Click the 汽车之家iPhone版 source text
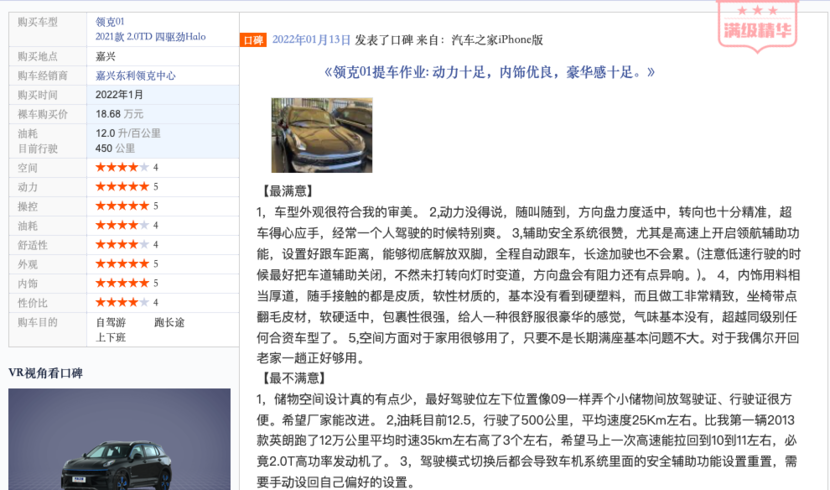830x490 pixels. point(497,40)
